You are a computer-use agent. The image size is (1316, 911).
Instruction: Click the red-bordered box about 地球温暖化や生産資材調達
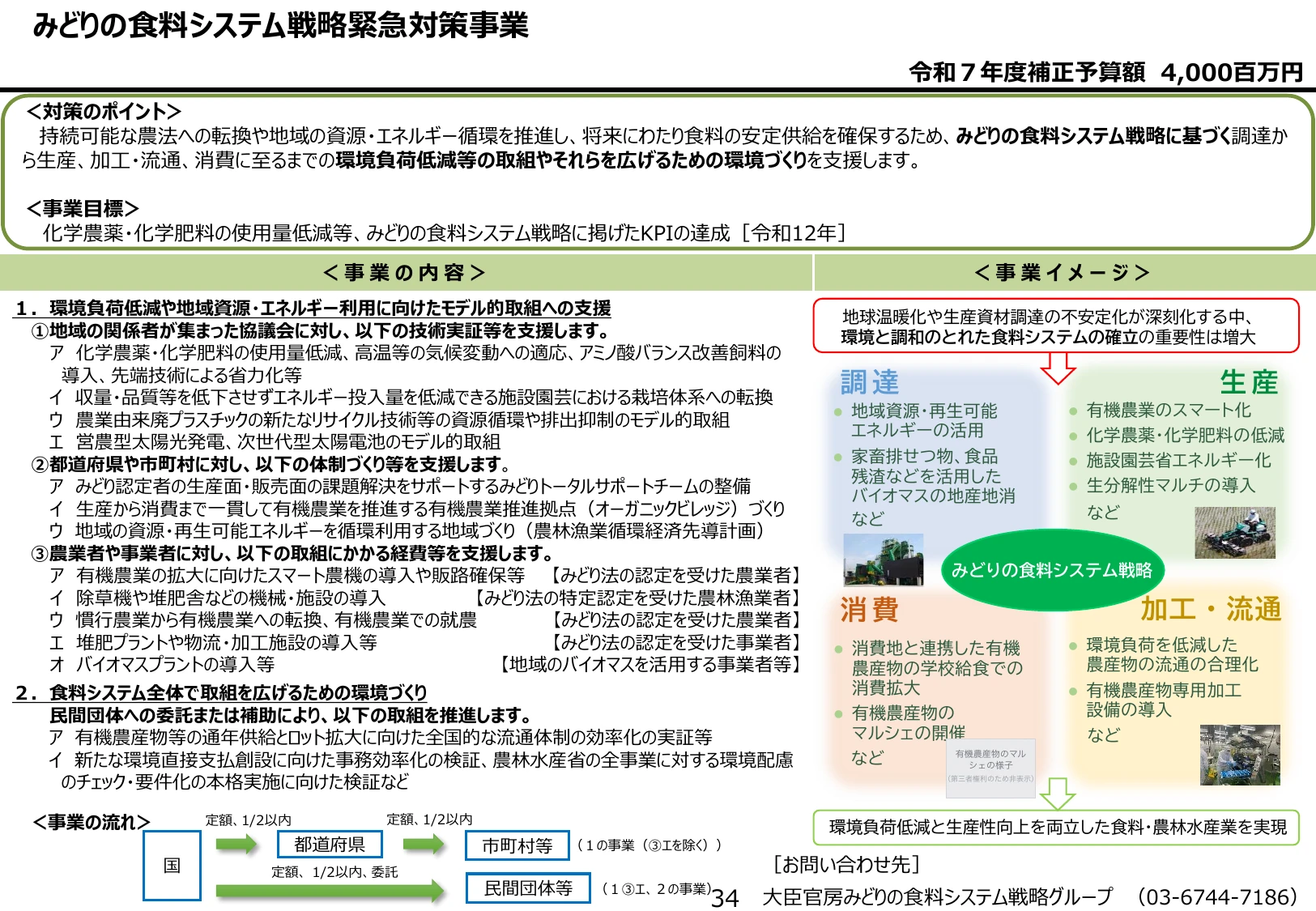coord(1056,326)
